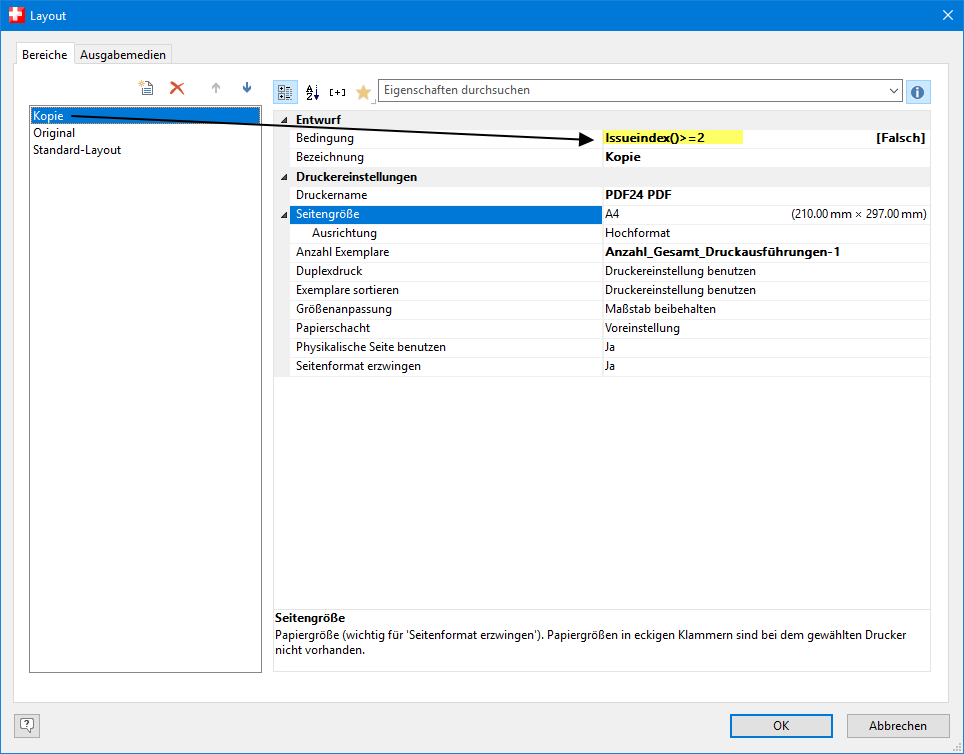The image size is (964, 754).
Task: Collapse the Seitengröße sub-properties
Action: click(283, 215)
